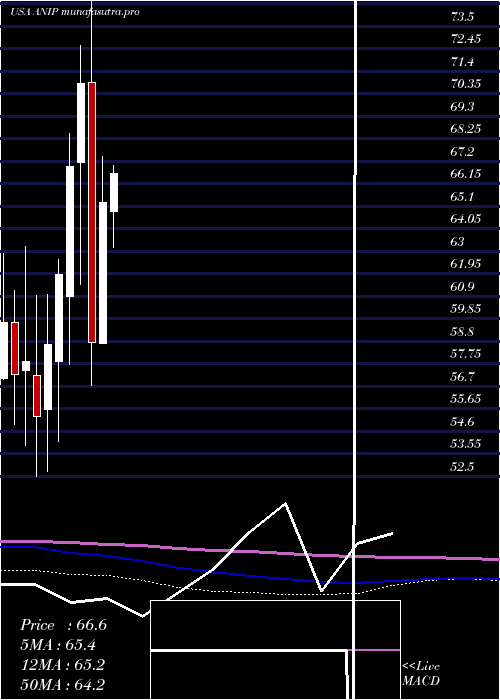Click the 63 price axis label

[458, 242]
